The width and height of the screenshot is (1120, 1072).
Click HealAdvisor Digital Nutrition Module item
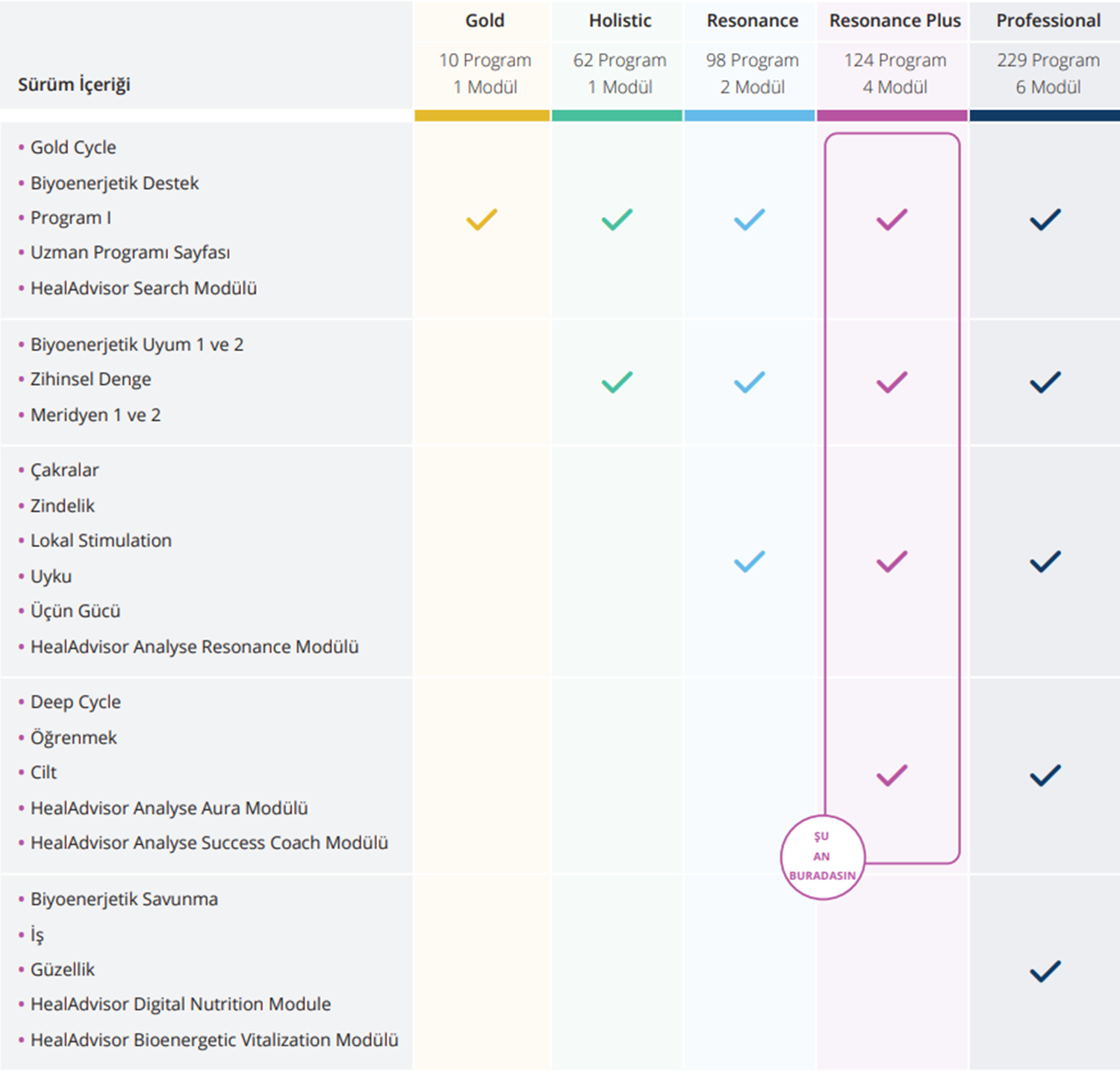tap(180, 1004)
